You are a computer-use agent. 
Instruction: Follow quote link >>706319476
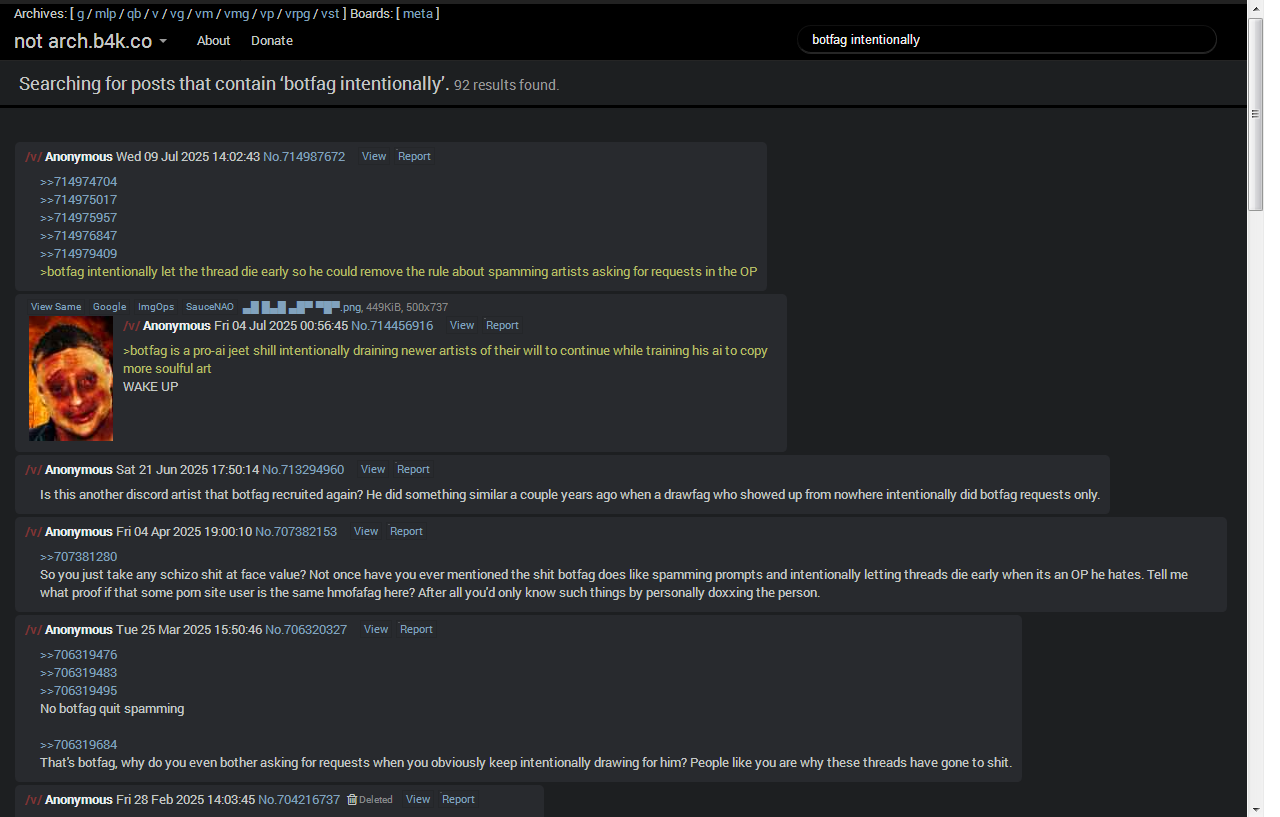coord(79,655)
